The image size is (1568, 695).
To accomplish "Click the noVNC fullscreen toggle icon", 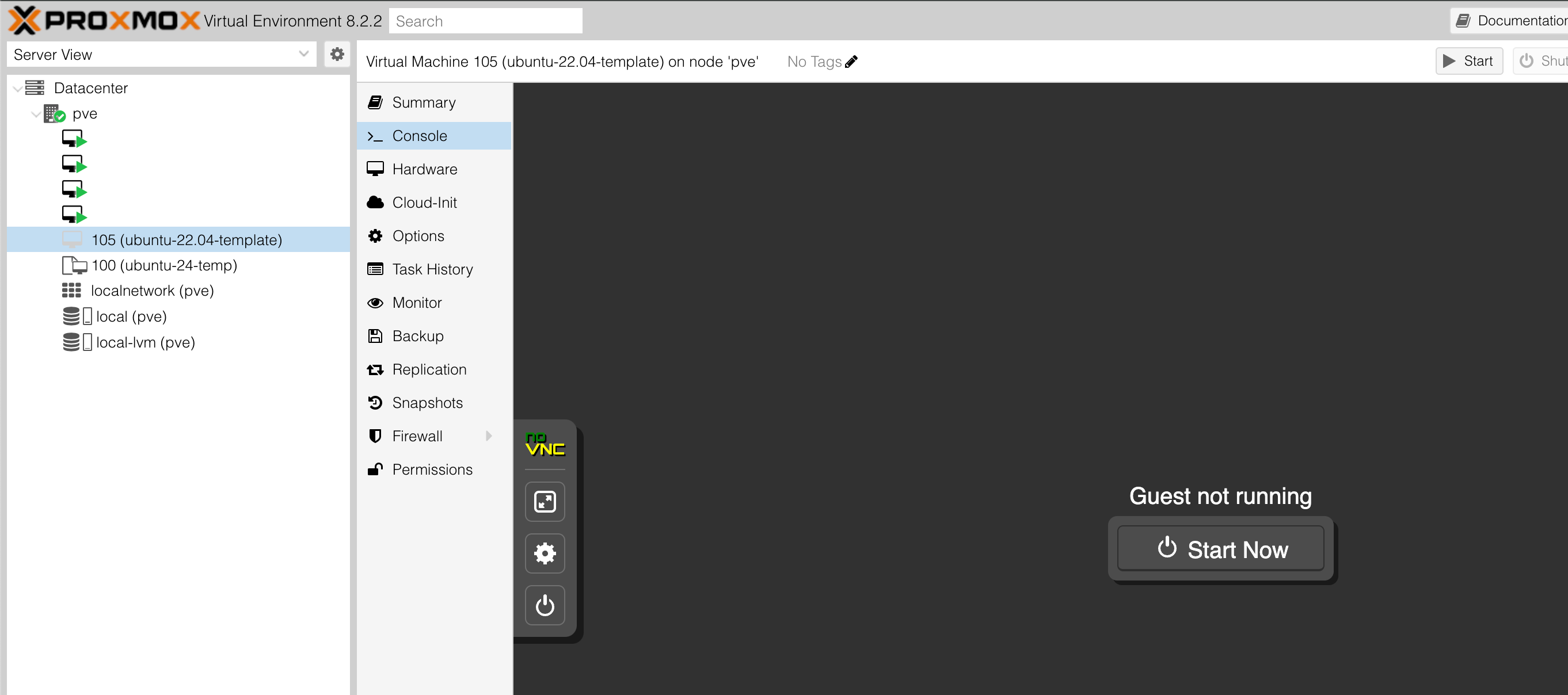I will tap(544, 502).
